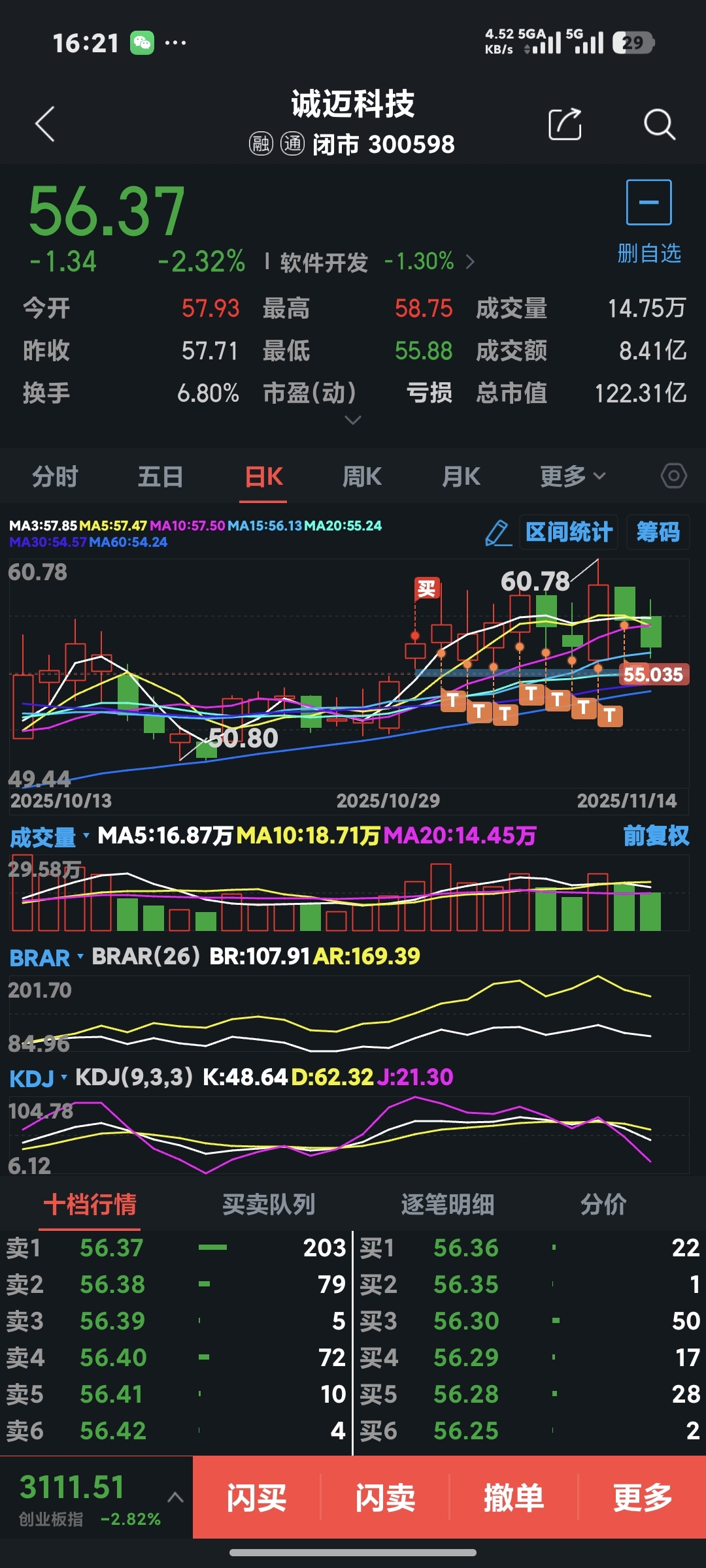Open the share icon
Screen dimensions: 706x1568
tap(565, 123)
